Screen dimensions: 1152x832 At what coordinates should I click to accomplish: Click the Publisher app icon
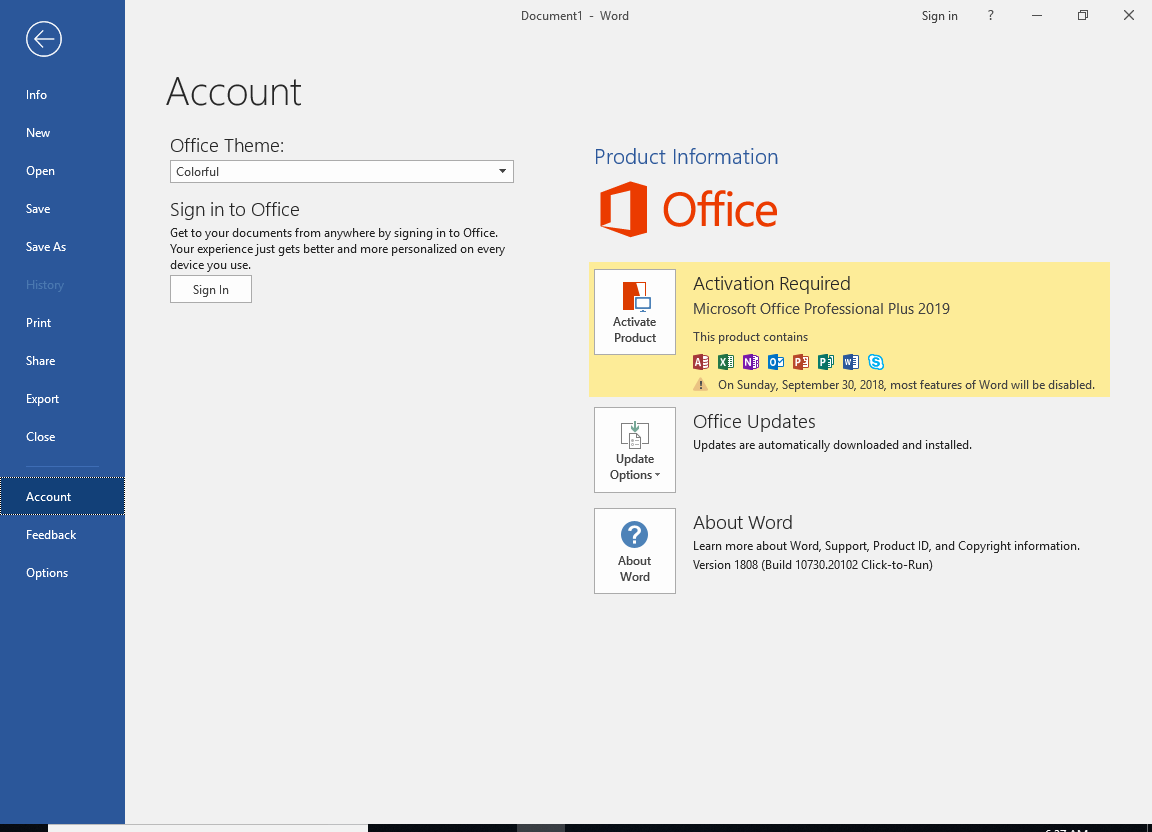[x=826, y=362]
